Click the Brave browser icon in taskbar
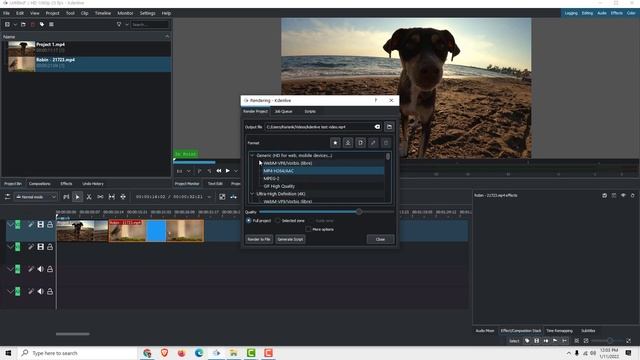 pyautogui.click(x=164, y=353)
